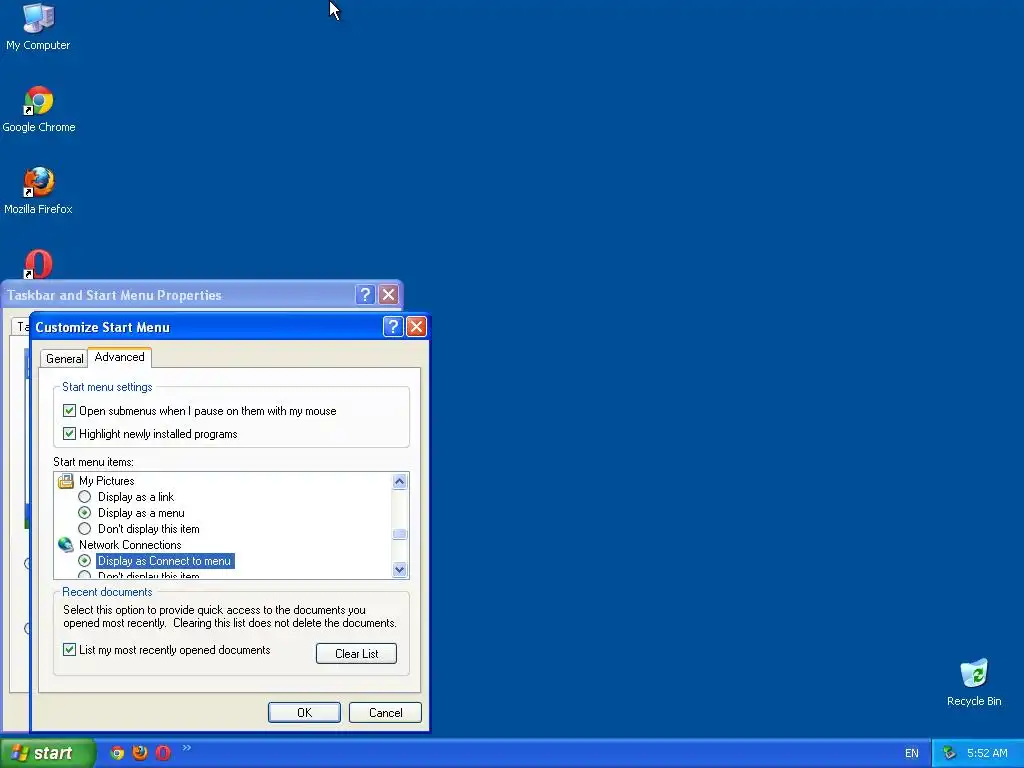Image resolution: width=1024 pixels, height=768 pixels.
Task: Click the EN language indicator
Action: (x=912, y=753)
